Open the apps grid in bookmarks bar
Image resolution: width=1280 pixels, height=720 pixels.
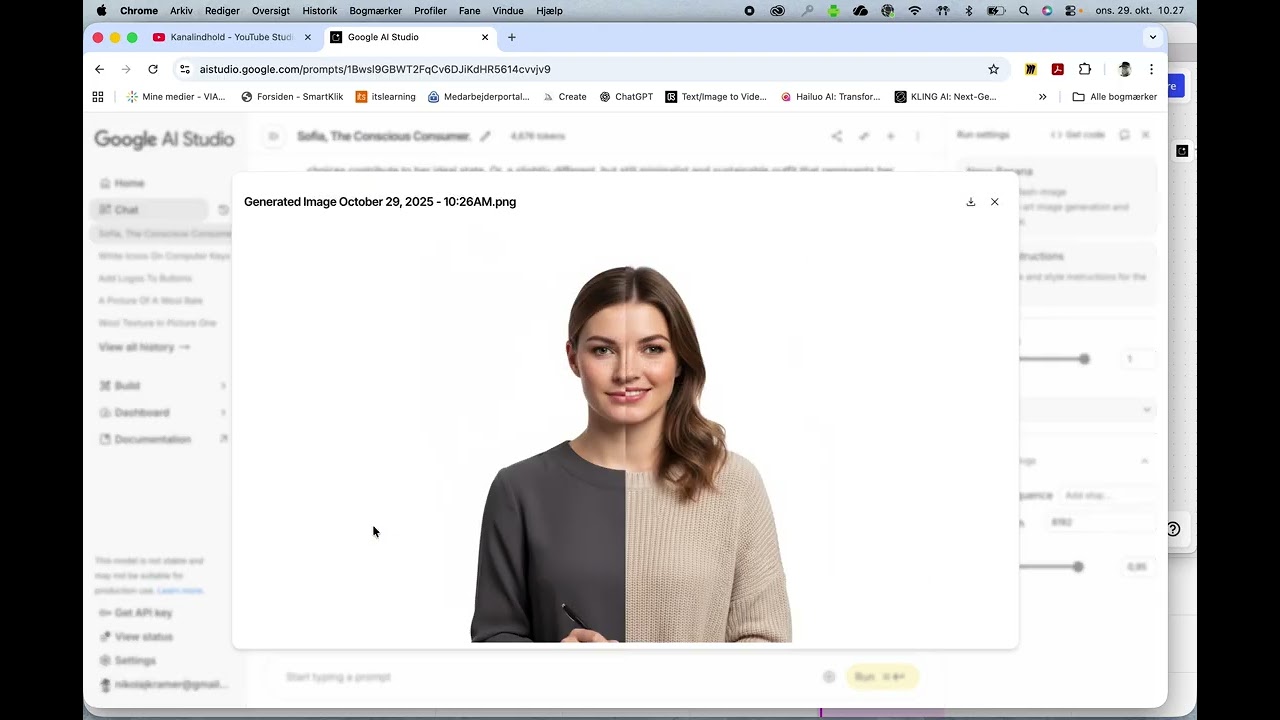pos(98,97)
